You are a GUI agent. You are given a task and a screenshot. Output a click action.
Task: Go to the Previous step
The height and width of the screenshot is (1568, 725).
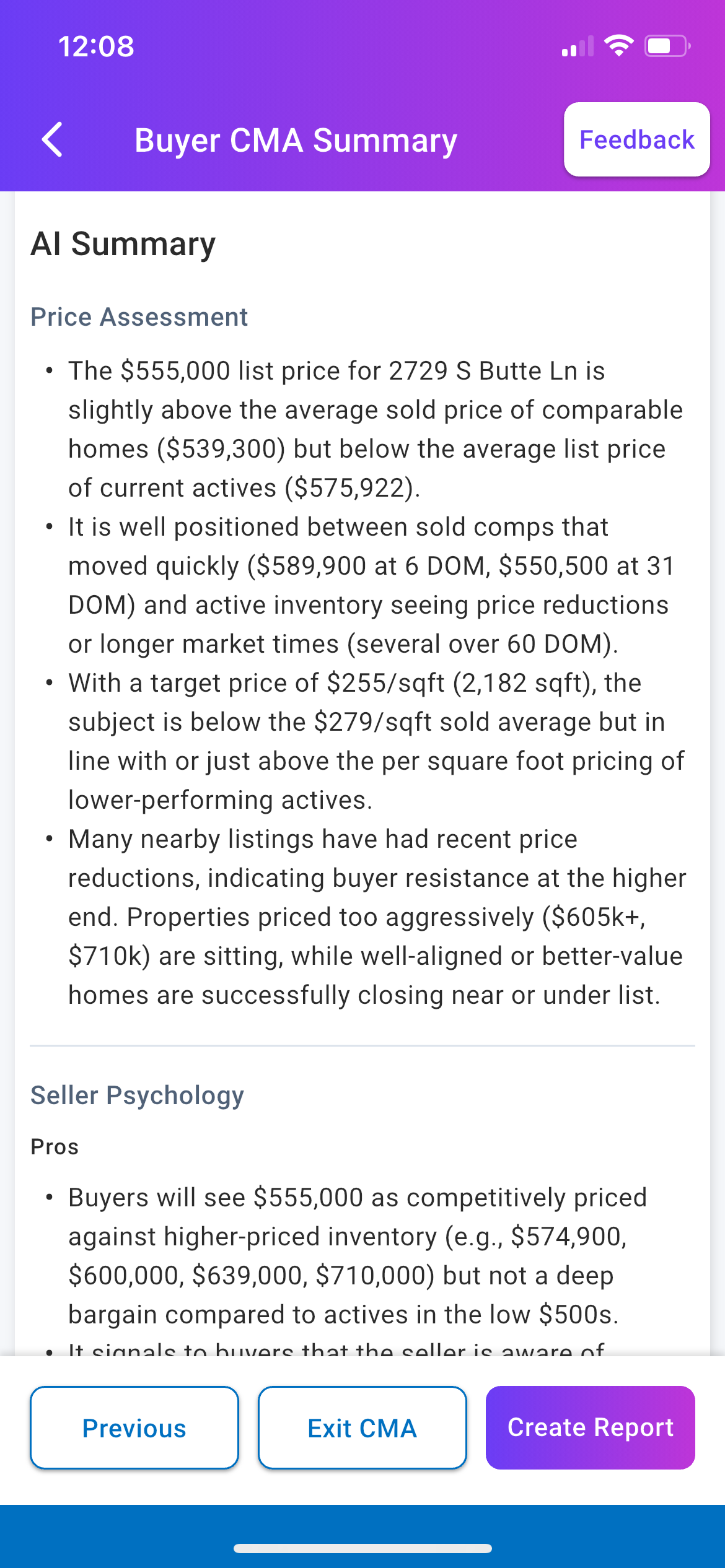tap(134, 1427)
